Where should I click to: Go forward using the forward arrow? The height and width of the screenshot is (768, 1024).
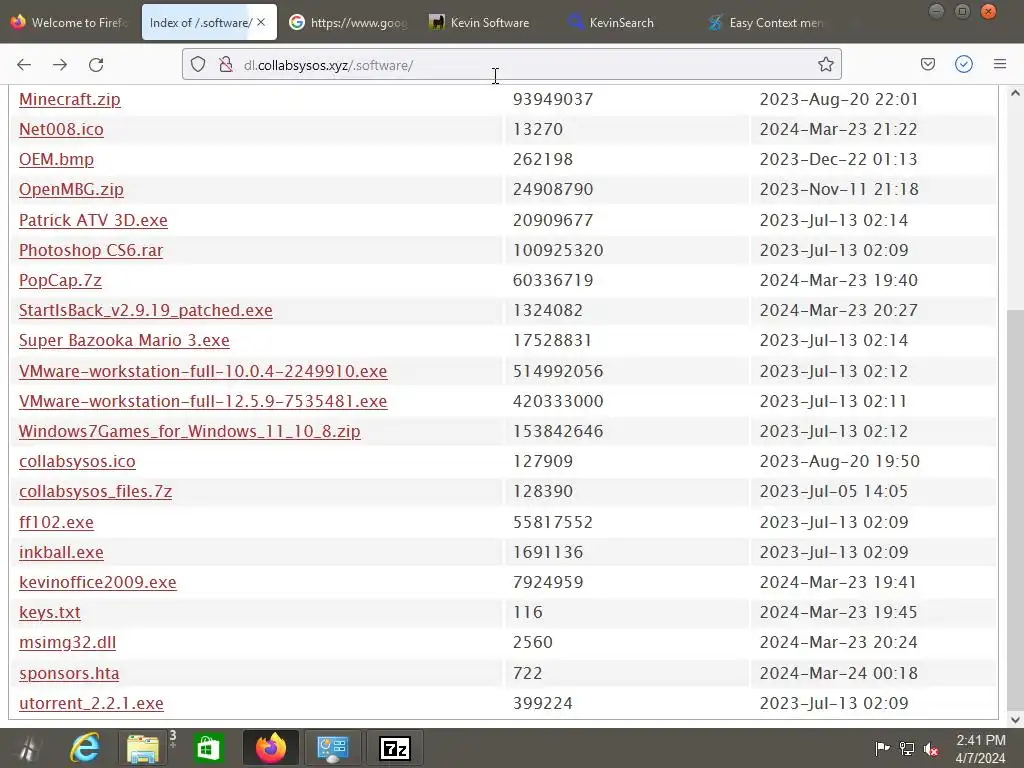tap(60, 65)
